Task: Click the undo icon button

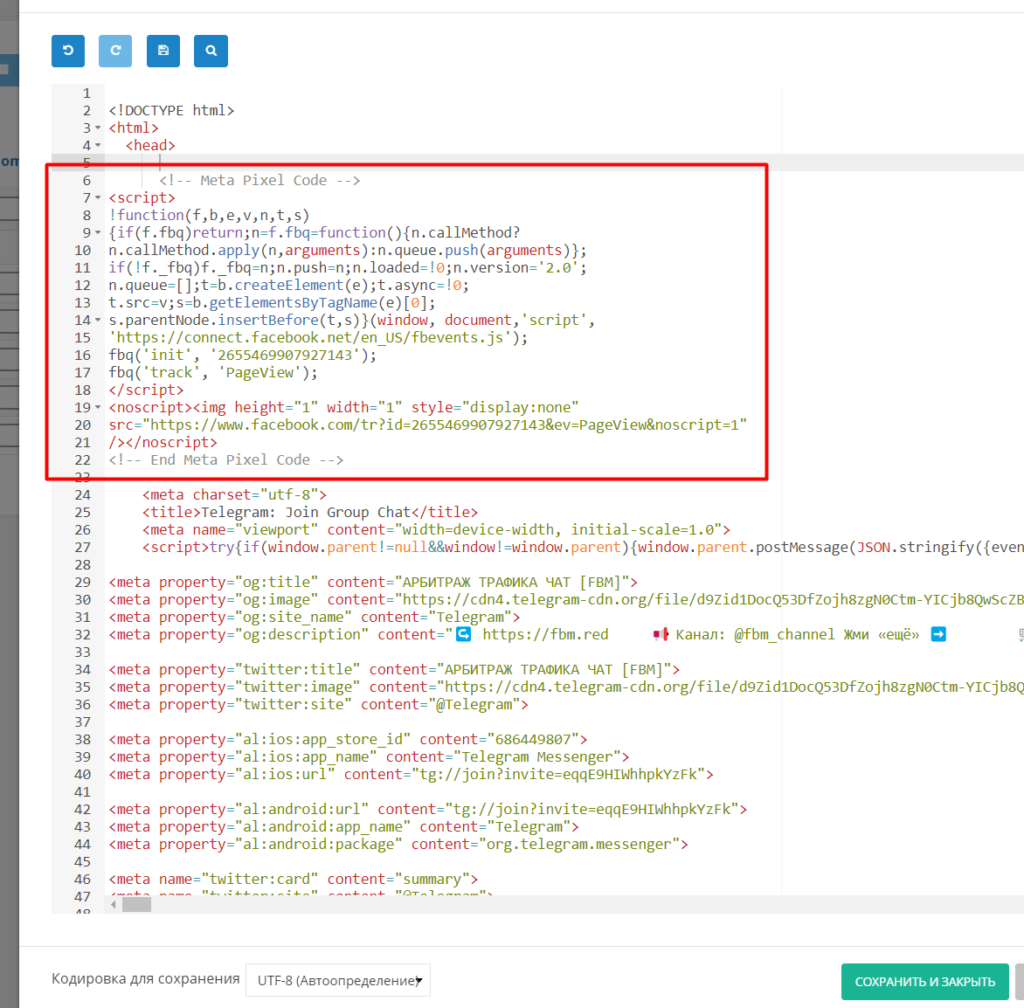Action: coord(68,51)
